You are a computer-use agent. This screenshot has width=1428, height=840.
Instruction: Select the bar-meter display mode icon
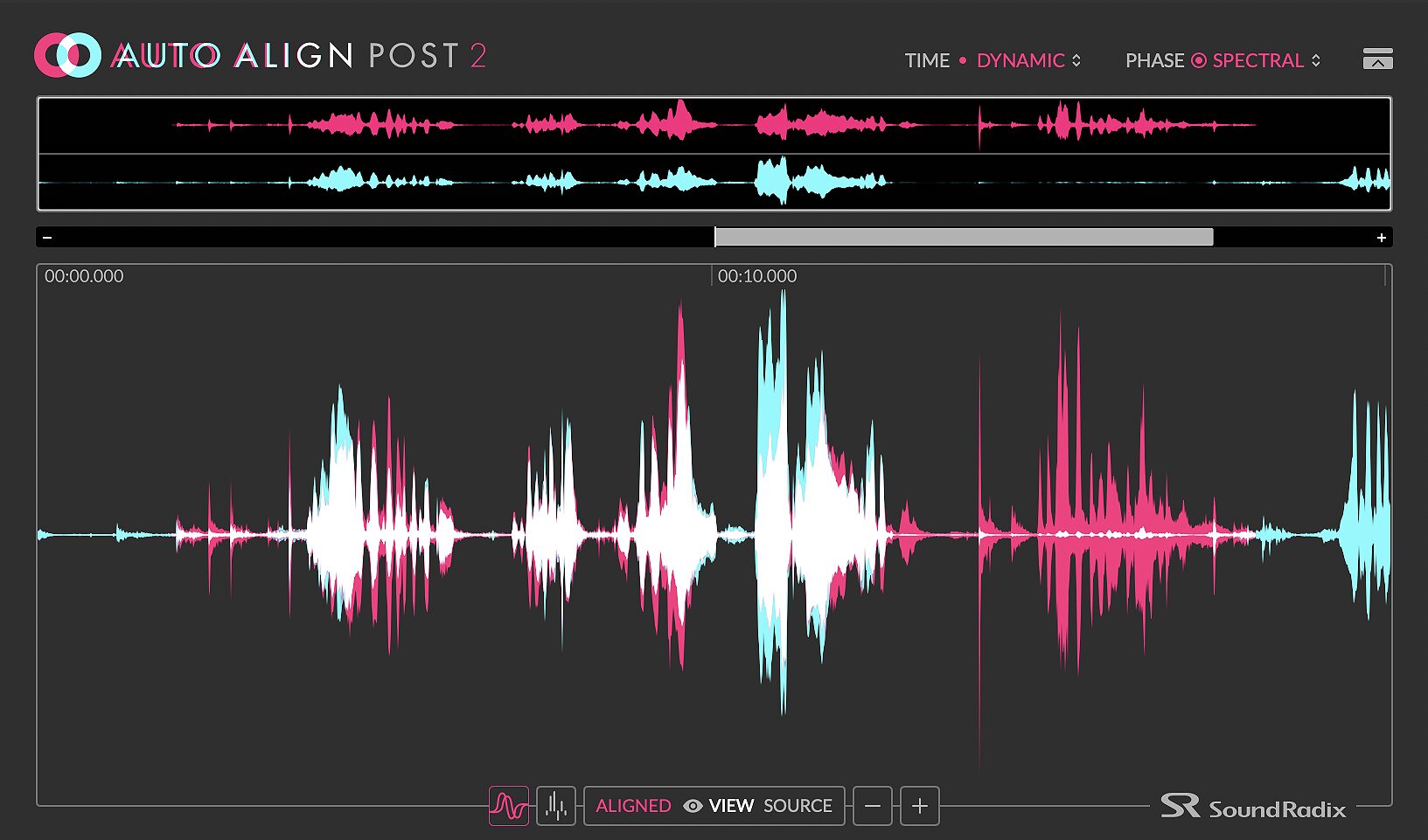[x=556, y=806]
